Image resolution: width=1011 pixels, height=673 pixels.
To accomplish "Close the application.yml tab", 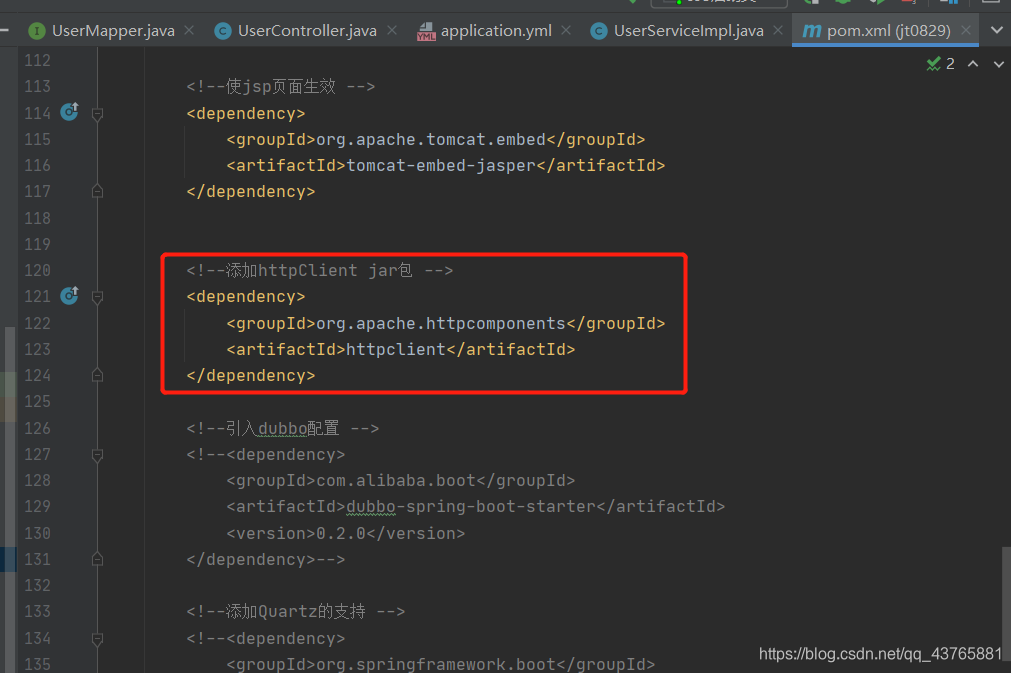I will [566, 30].
